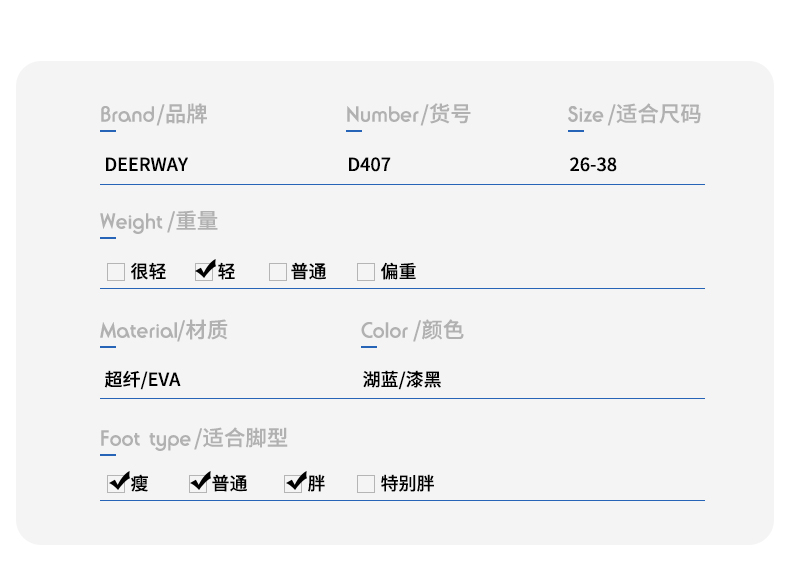
Task: Click the Size/适合尺码 heading
Action: [634, 114]
